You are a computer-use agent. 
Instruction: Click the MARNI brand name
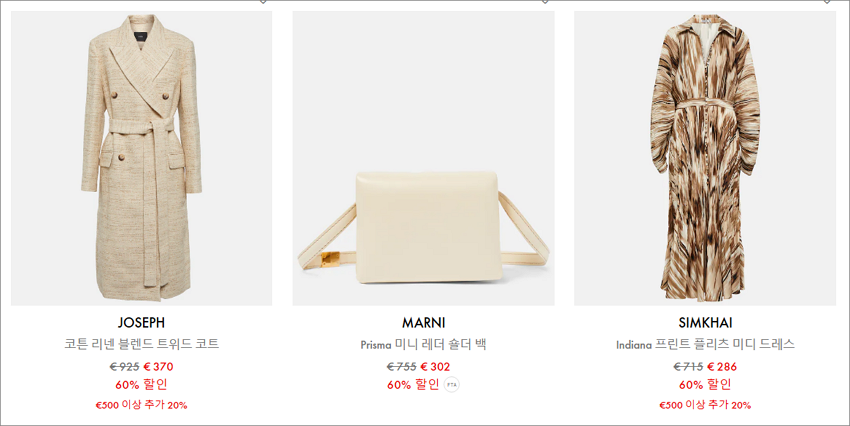point(423,322)
